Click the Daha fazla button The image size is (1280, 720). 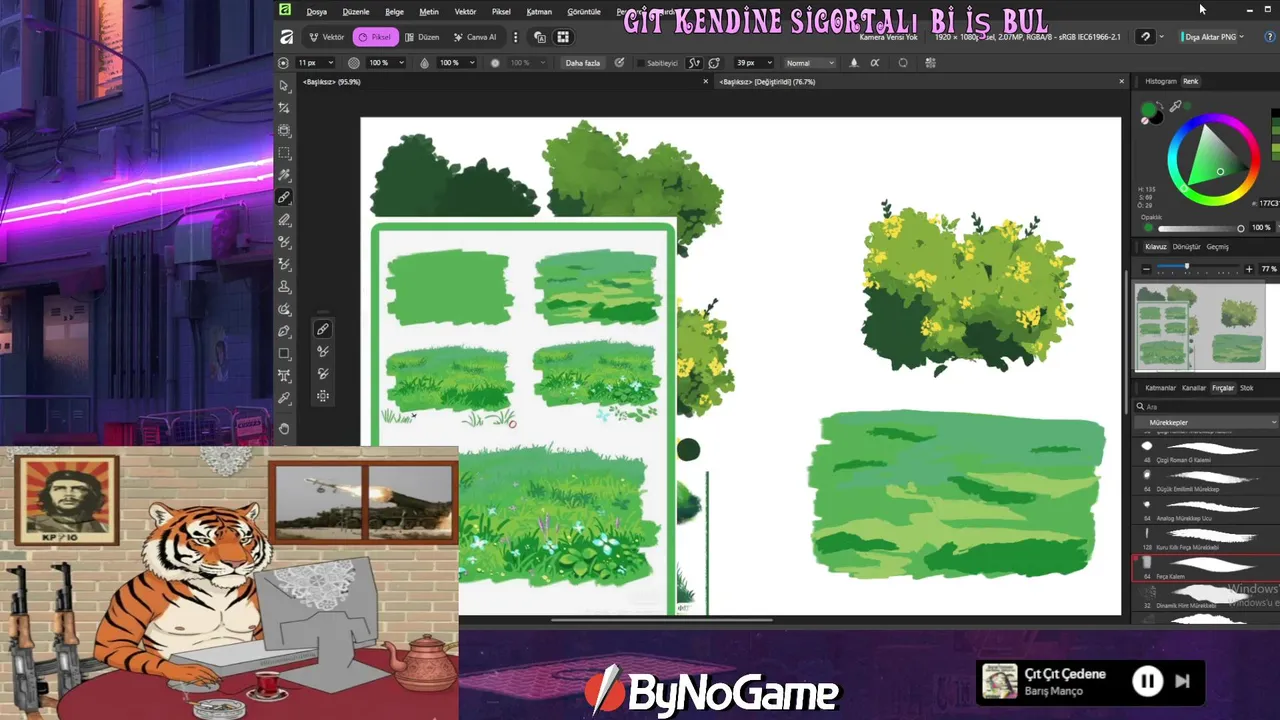[x=583, y=63]
